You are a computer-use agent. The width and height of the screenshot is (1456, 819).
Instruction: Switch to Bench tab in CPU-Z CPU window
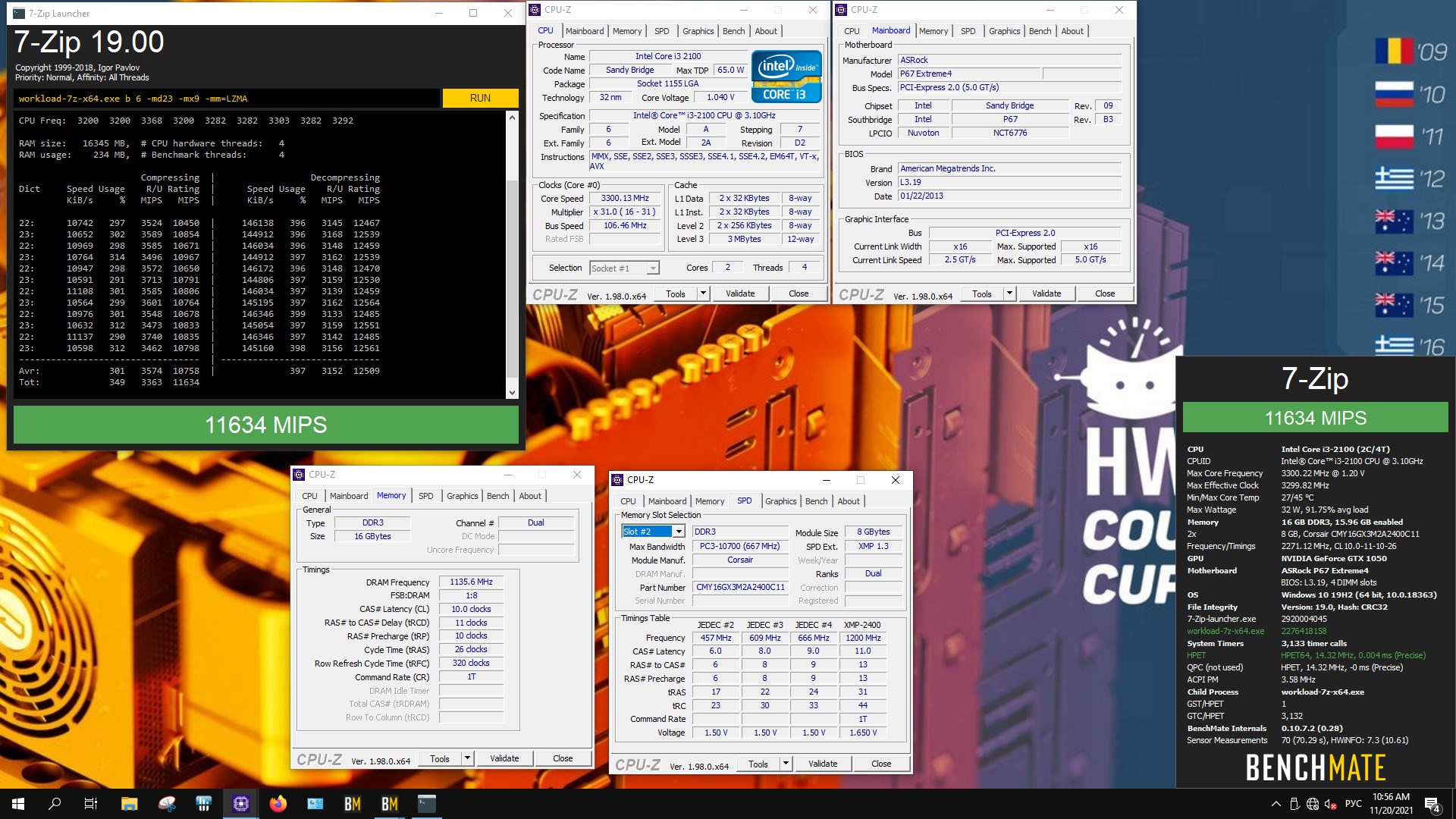click(x=733, y=31)
